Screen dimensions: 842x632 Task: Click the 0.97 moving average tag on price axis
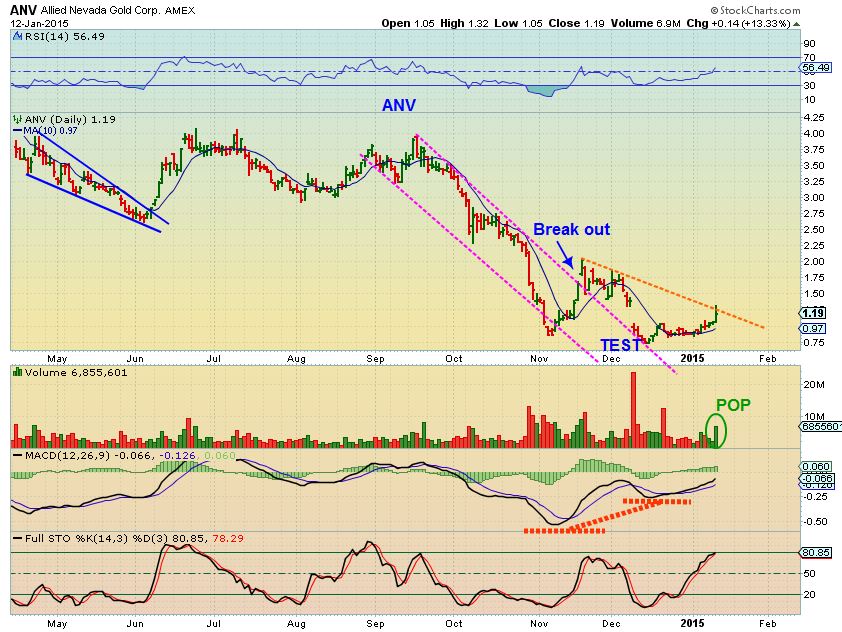[x=814, y=329]
